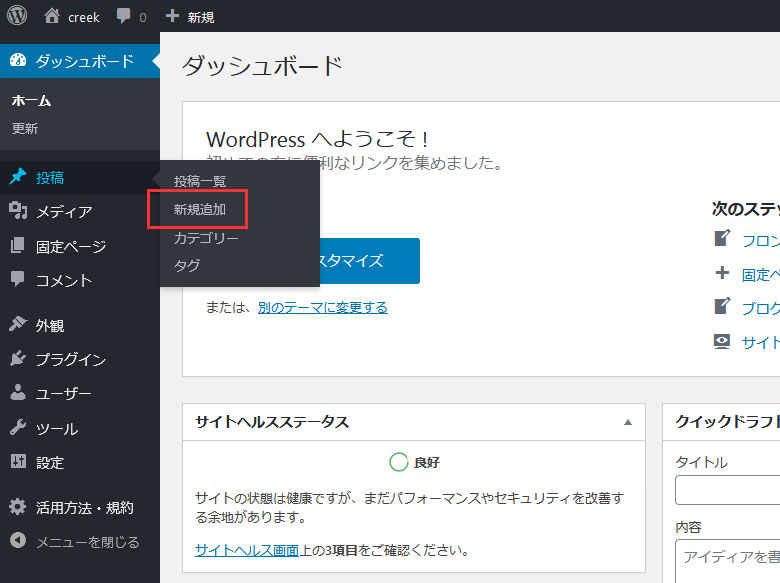
Task: Click the collapse arrow icon beside メニューを閉じる
Action: click(18, 540)
